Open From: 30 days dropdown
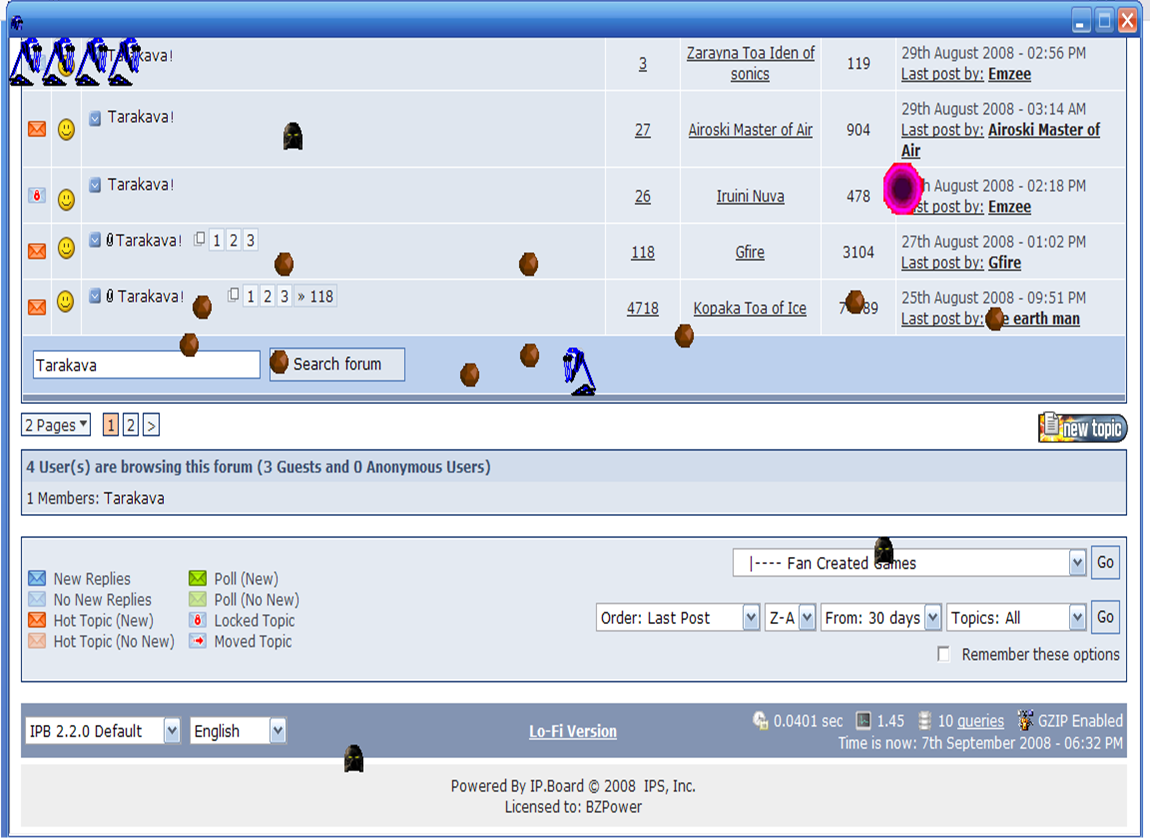 click(932, 618)
